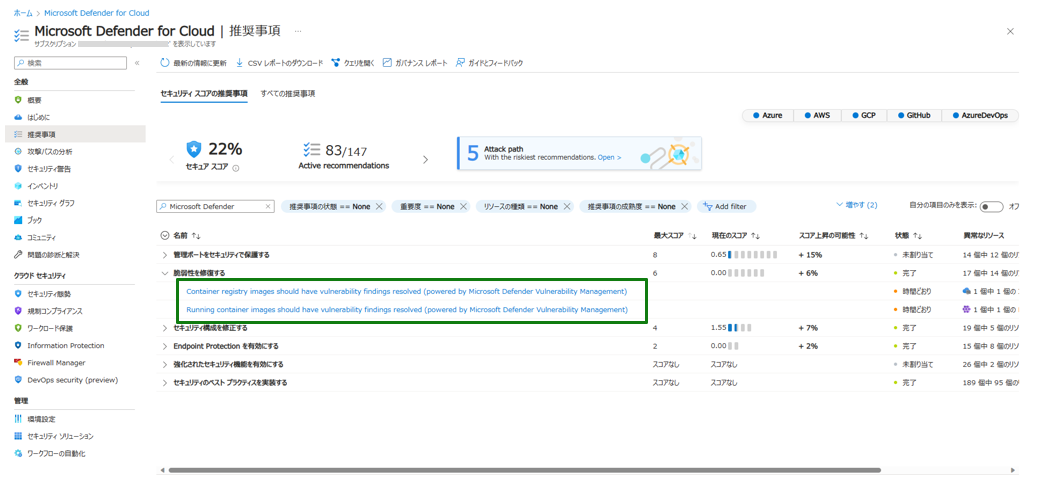This screenshot has height=490, width=1044.
Task: Show next summary card with right chevron
Action: tap(425, 160)
